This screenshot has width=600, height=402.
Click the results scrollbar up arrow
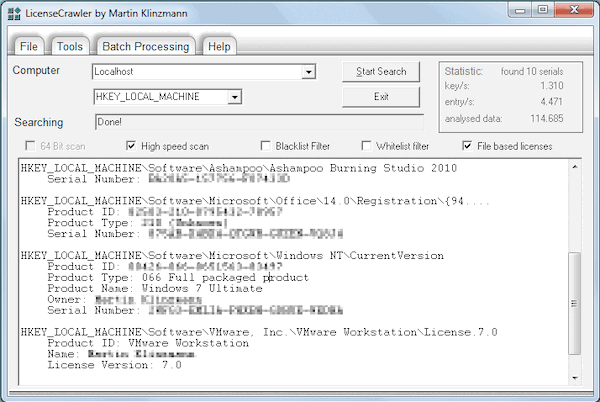point(575,167)
